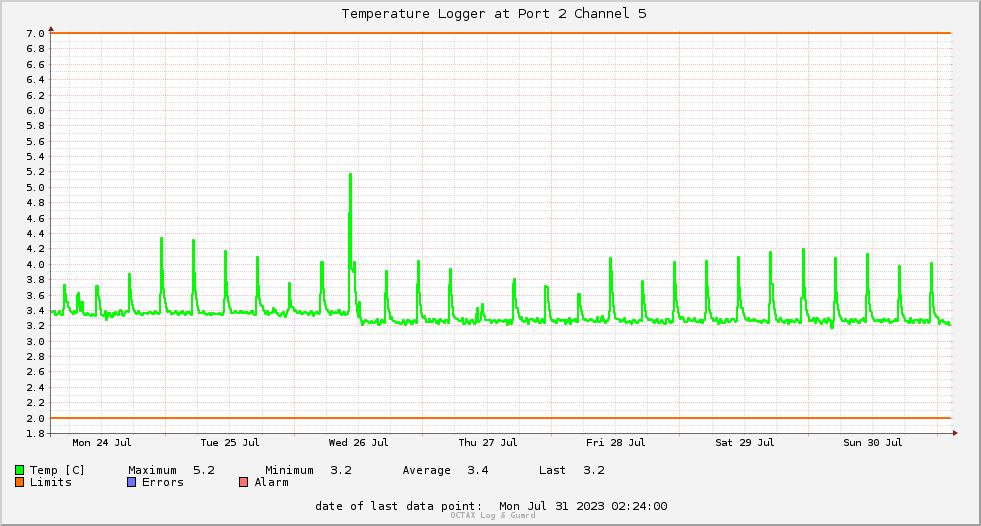Click the 6.0 y-axis label
Screen dimensions: 981x526
point(36,111)
